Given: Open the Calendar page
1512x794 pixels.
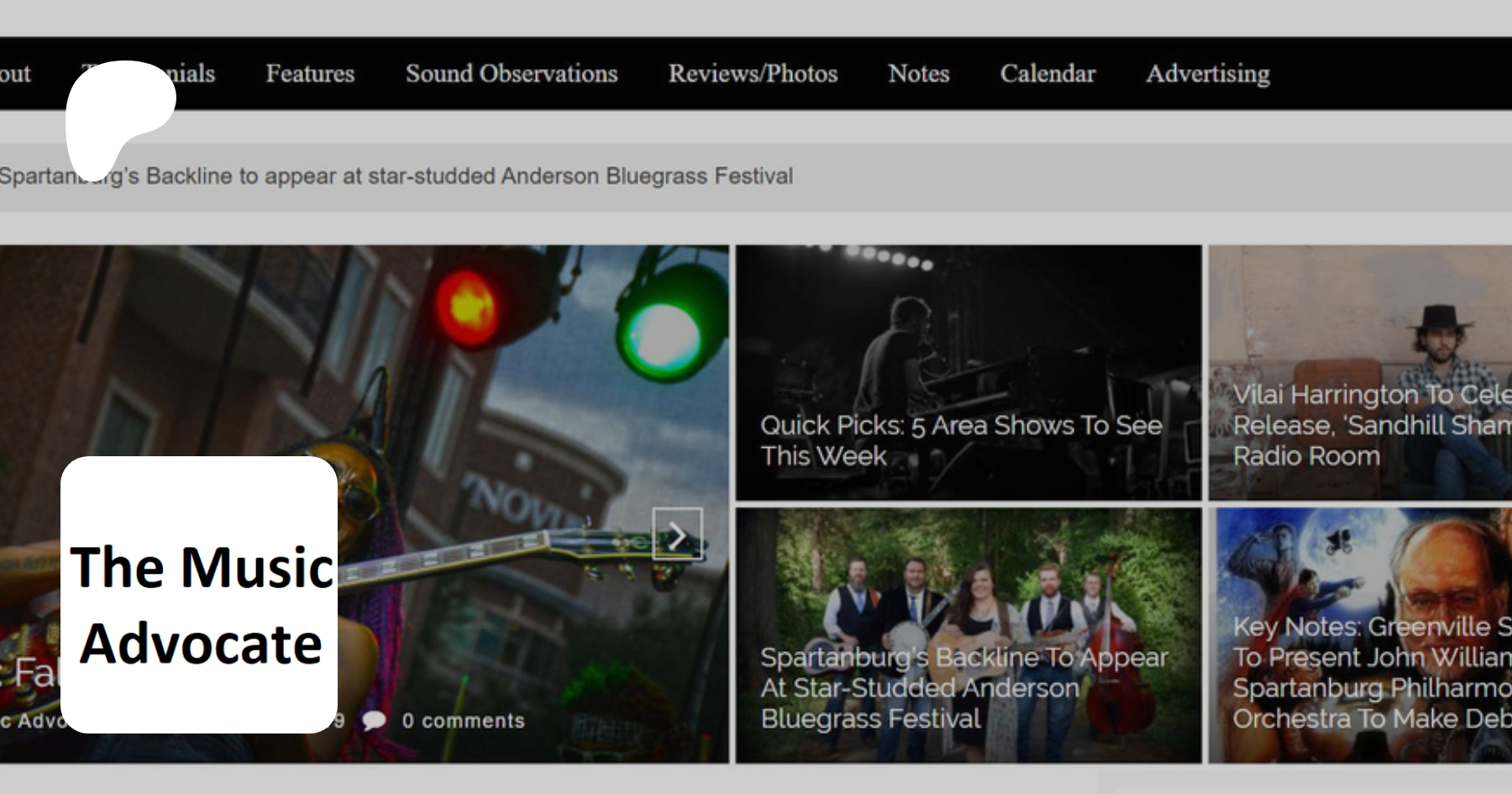Looking at the screenshot, I should pos(1047,74).
